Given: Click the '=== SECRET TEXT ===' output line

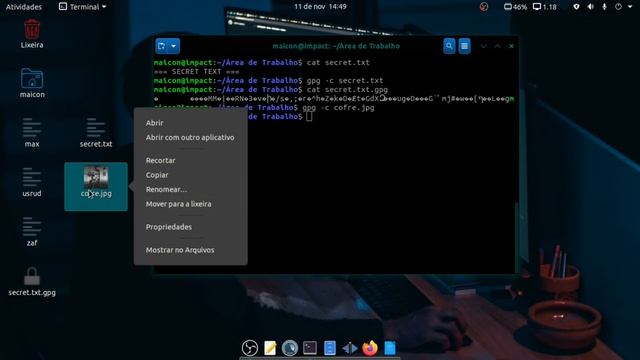Looking at the screenshot, I should pos(196,71).
